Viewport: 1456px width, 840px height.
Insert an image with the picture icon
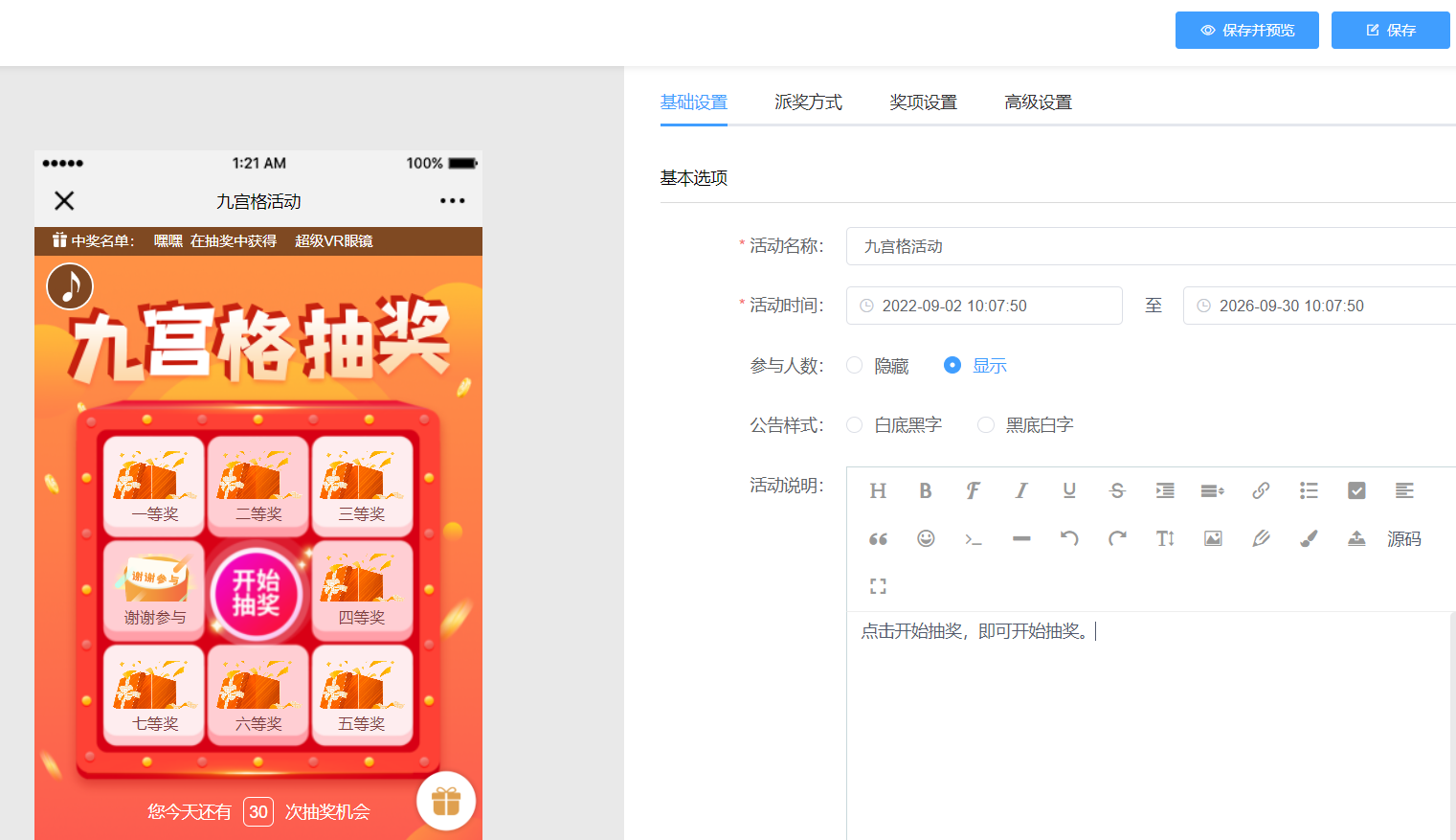coord(1213,539)
